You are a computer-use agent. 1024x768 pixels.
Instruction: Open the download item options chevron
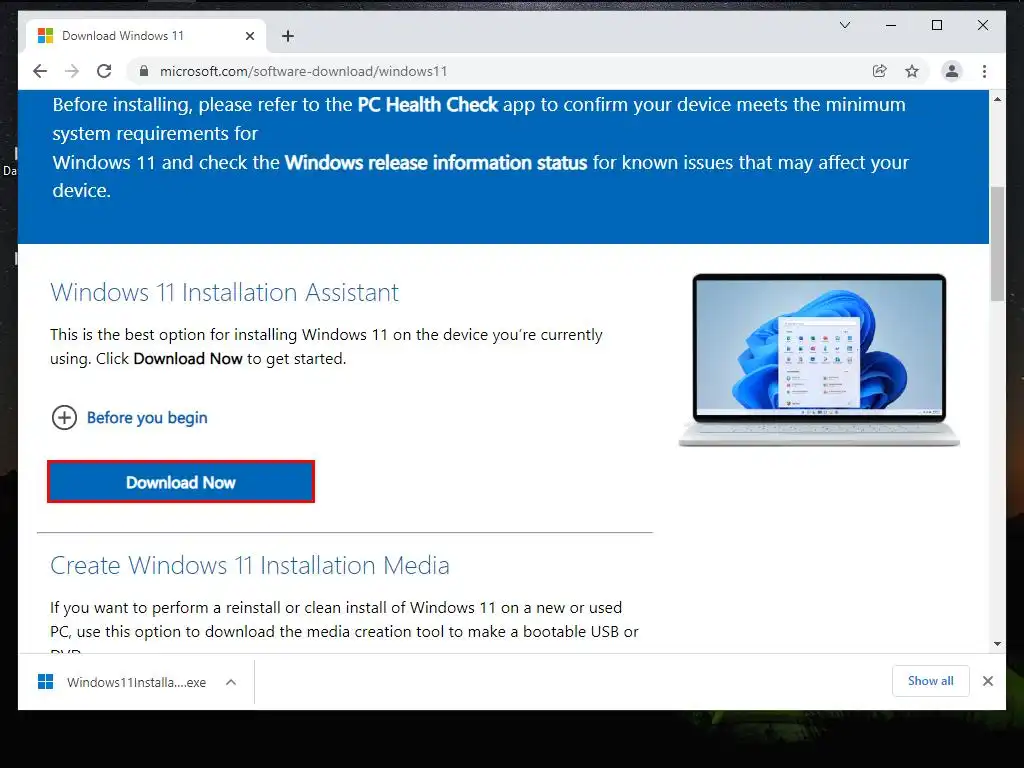coord(231,682)
